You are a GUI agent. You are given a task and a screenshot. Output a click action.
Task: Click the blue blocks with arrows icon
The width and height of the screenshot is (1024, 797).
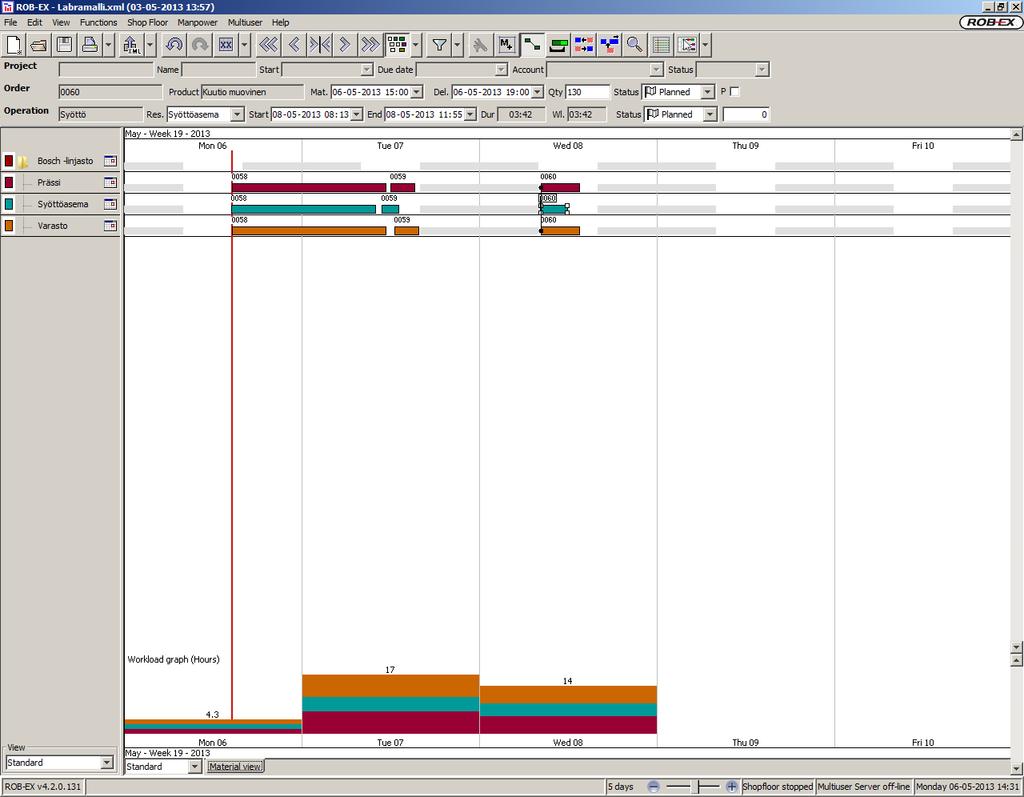(x=609, y=44)
